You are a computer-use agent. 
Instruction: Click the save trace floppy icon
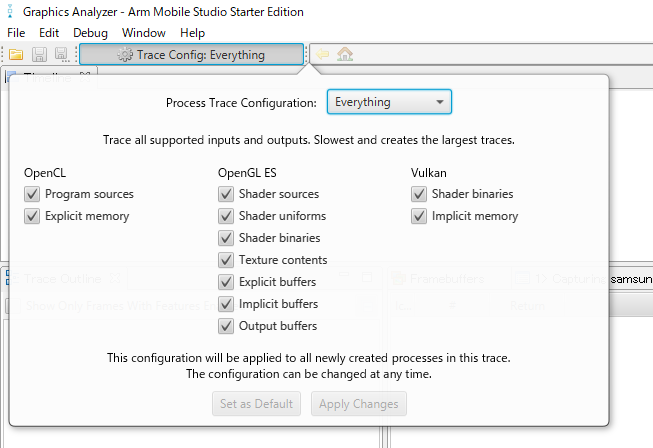click(x=40, y=55)
